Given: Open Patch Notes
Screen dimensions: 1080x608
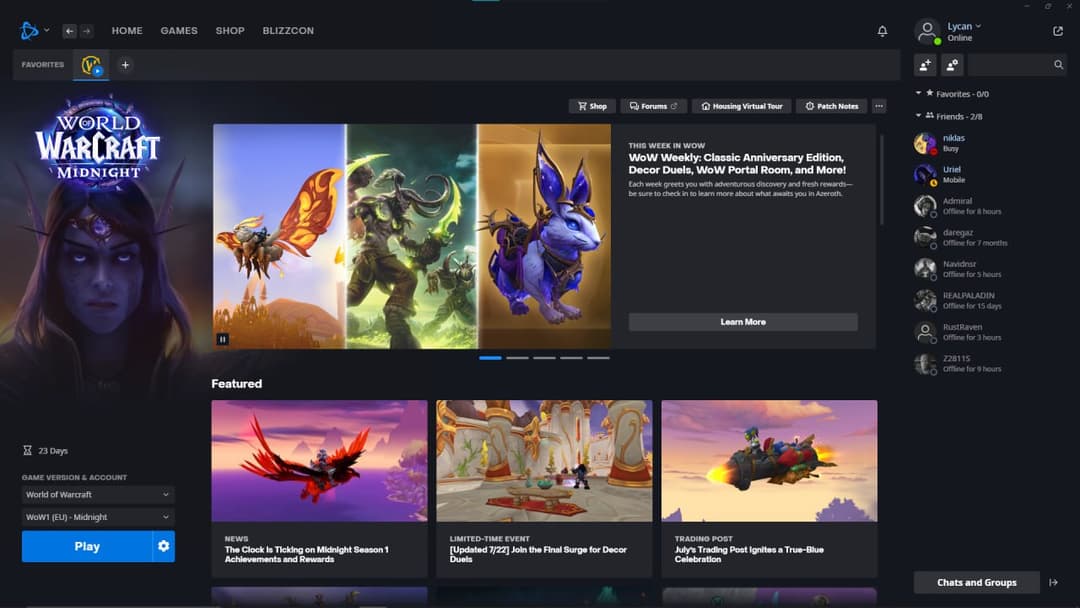Looking at the screenshot, I should click(x=831, y=106).
